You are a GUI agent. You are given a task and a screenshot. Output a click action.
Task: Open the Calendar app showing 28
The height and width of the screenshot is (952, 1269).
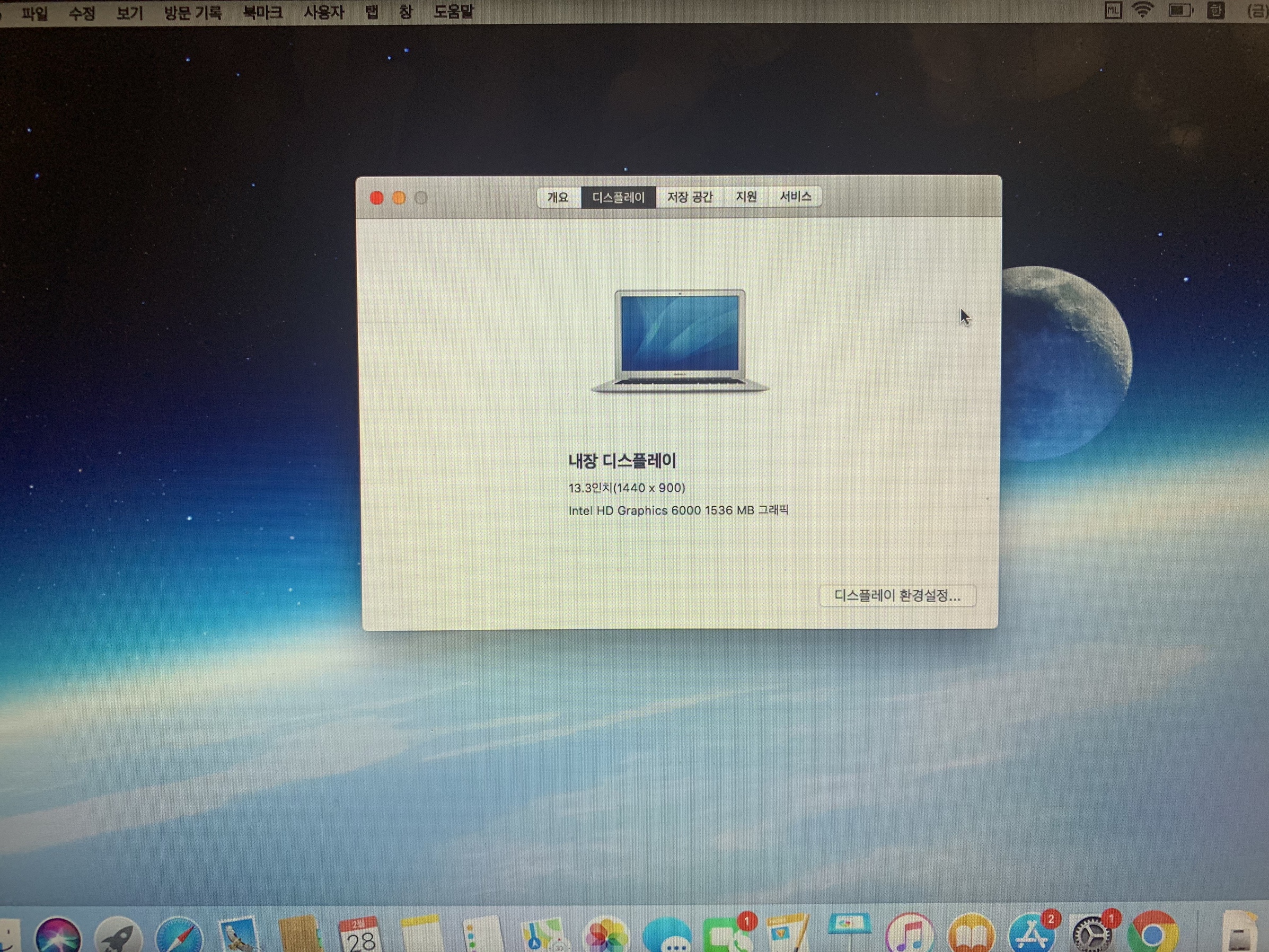coord(360,937)
